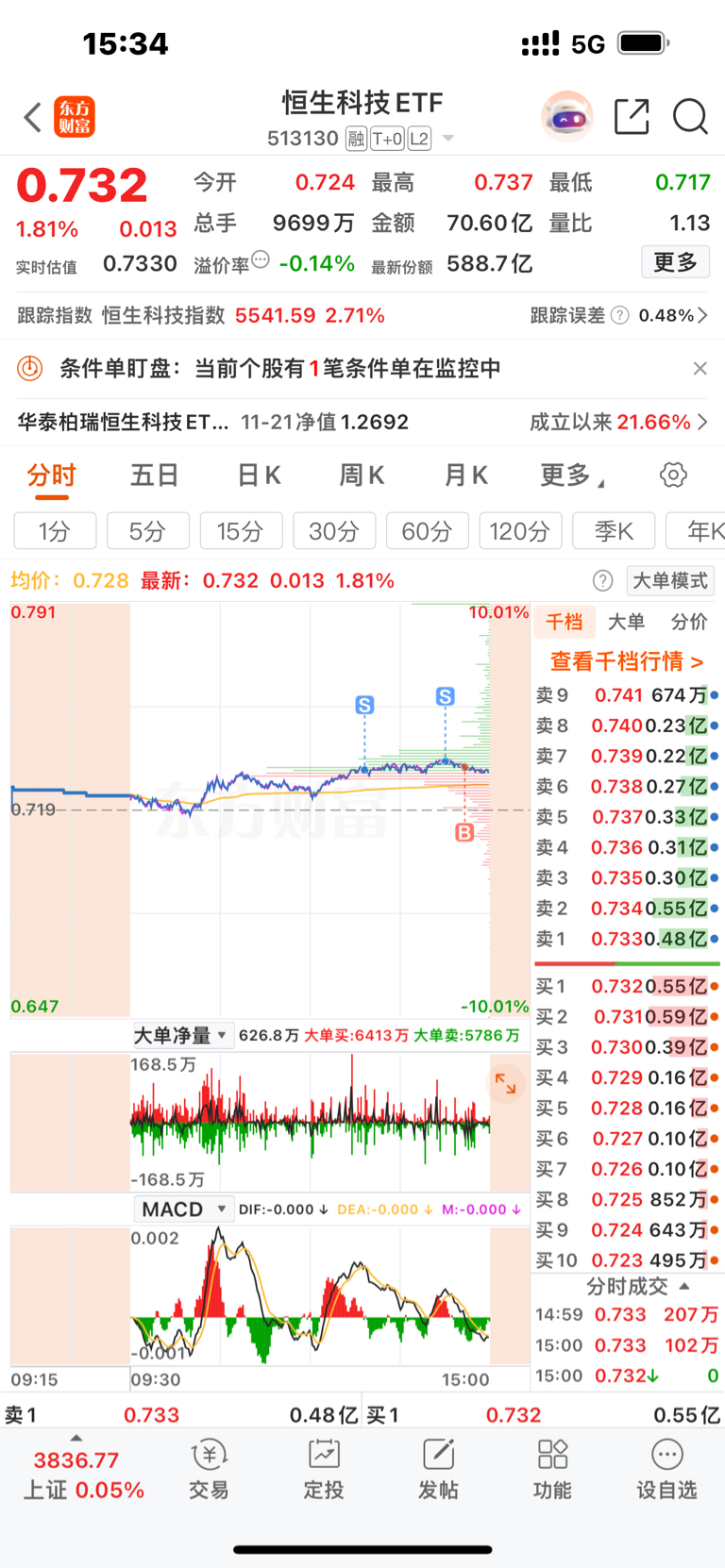Open 成立以来 21.66% details chevron

coord(702,422)
